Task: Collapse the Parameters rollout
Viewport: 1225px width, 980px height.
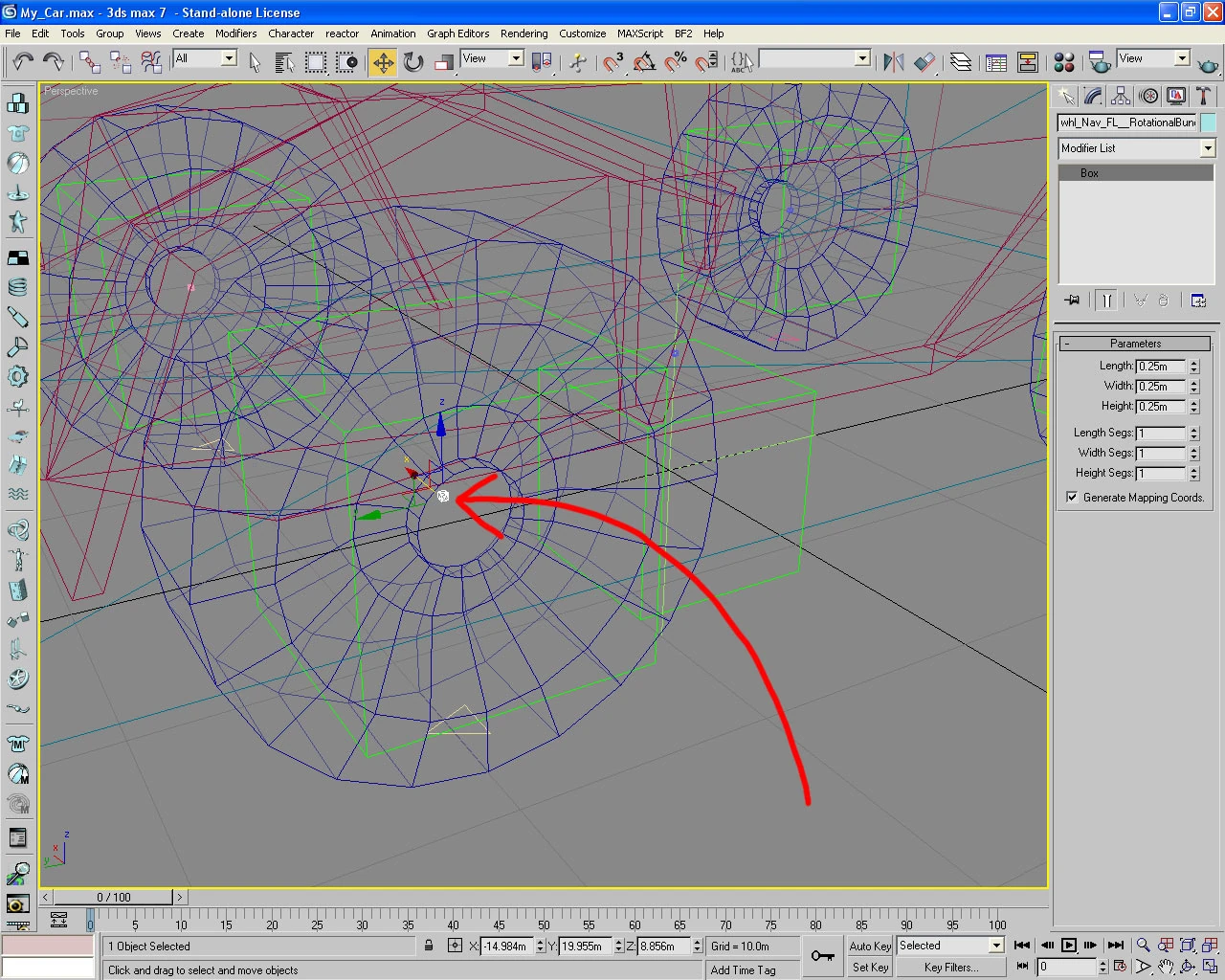Action: point(1135,344)
